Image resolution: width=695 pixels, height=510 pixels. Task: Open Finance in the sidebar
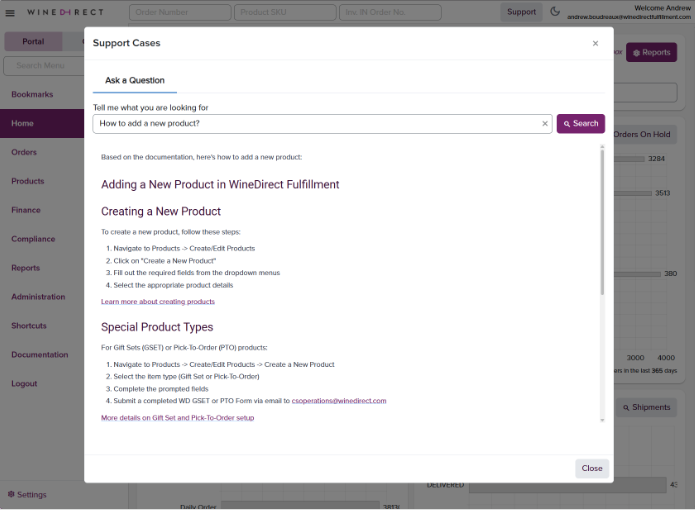(x=26, y=210)
